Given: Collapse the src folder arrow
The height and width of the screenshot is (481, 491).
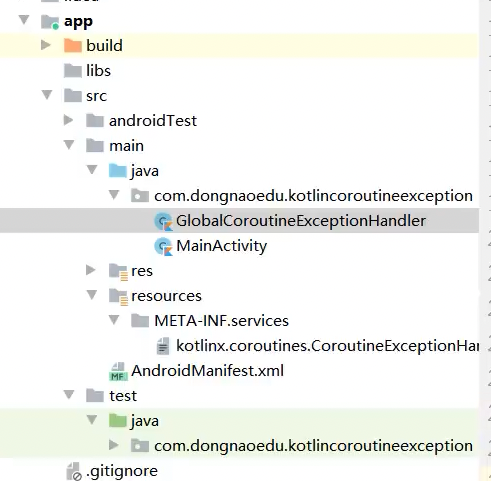Looking at the screenshot, I should [x=47, y=95].
